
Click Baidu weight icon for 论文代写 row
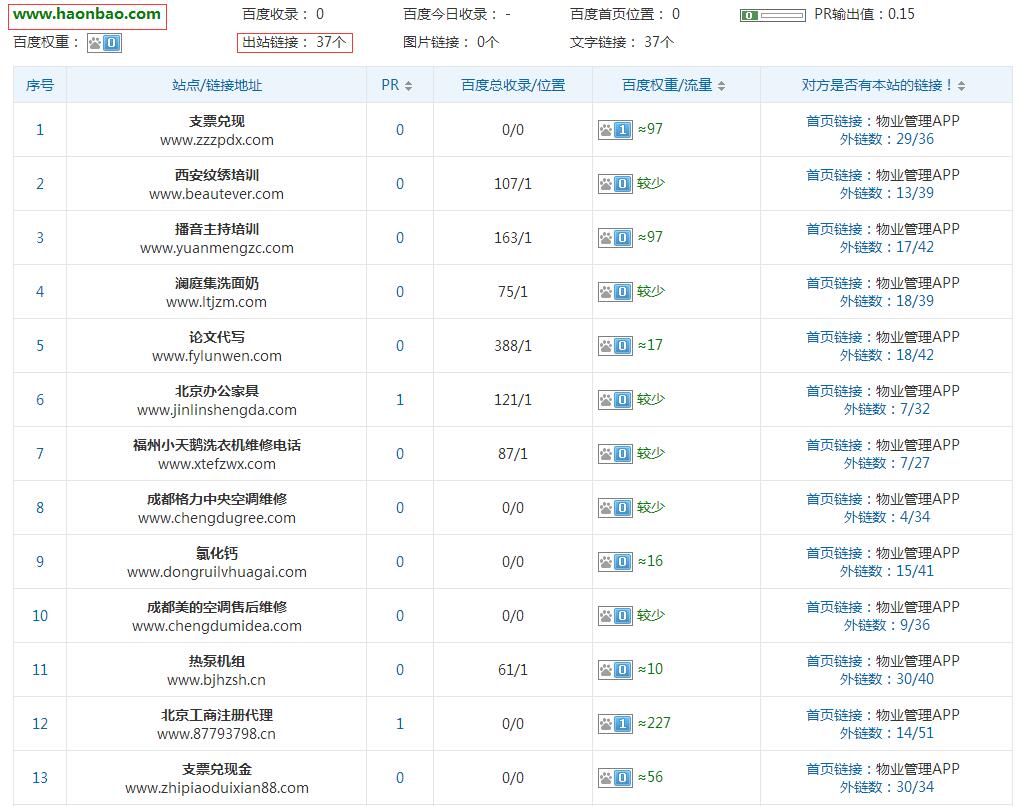tap(615, 346)
